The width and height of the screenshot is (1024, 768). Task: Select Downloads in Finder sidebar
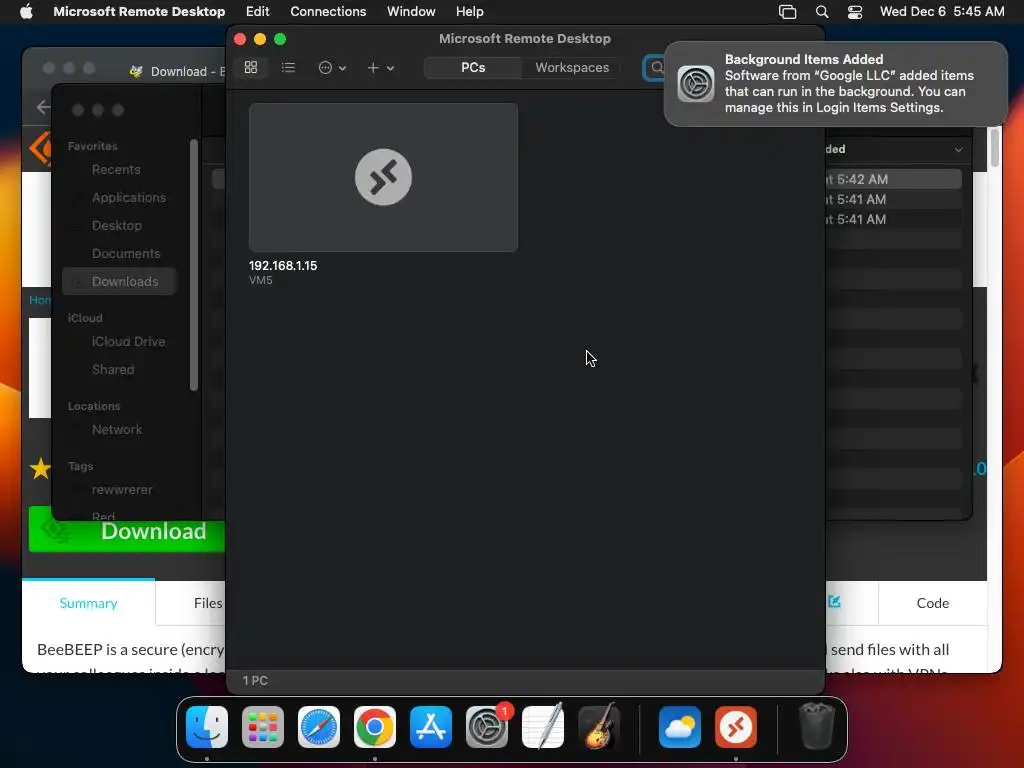point(120,281)
